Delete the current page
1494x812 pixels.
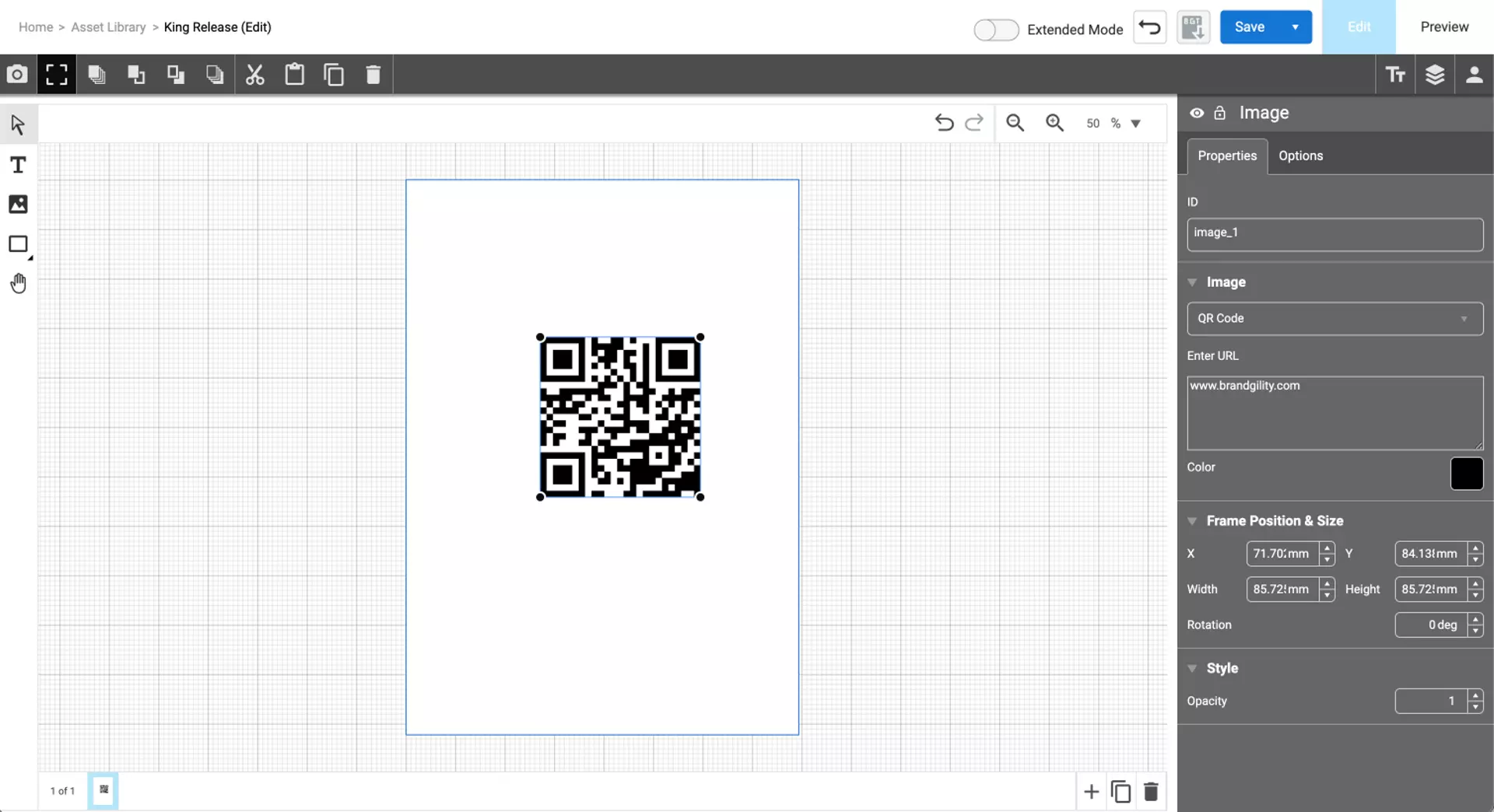[x=1151, y=792]
